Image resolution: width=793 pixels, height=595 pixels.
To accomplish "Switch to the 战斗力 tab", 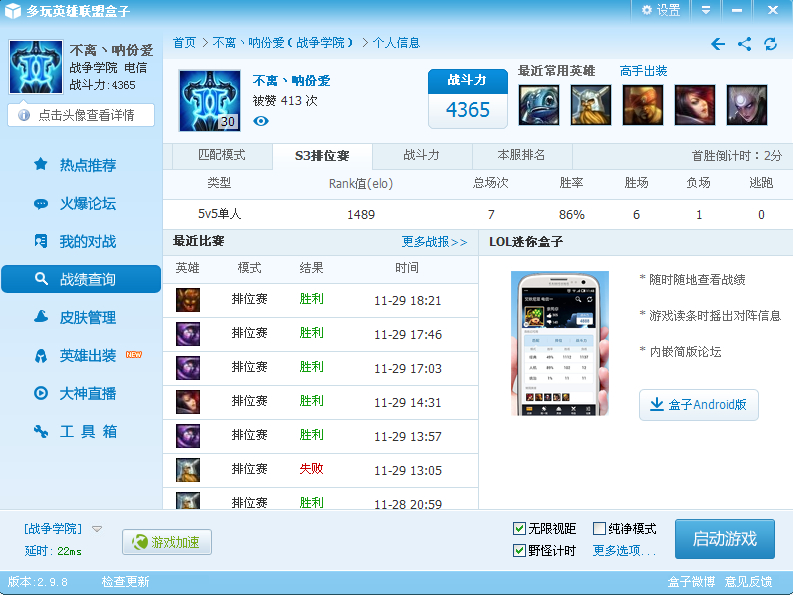I will coord(422,155).
